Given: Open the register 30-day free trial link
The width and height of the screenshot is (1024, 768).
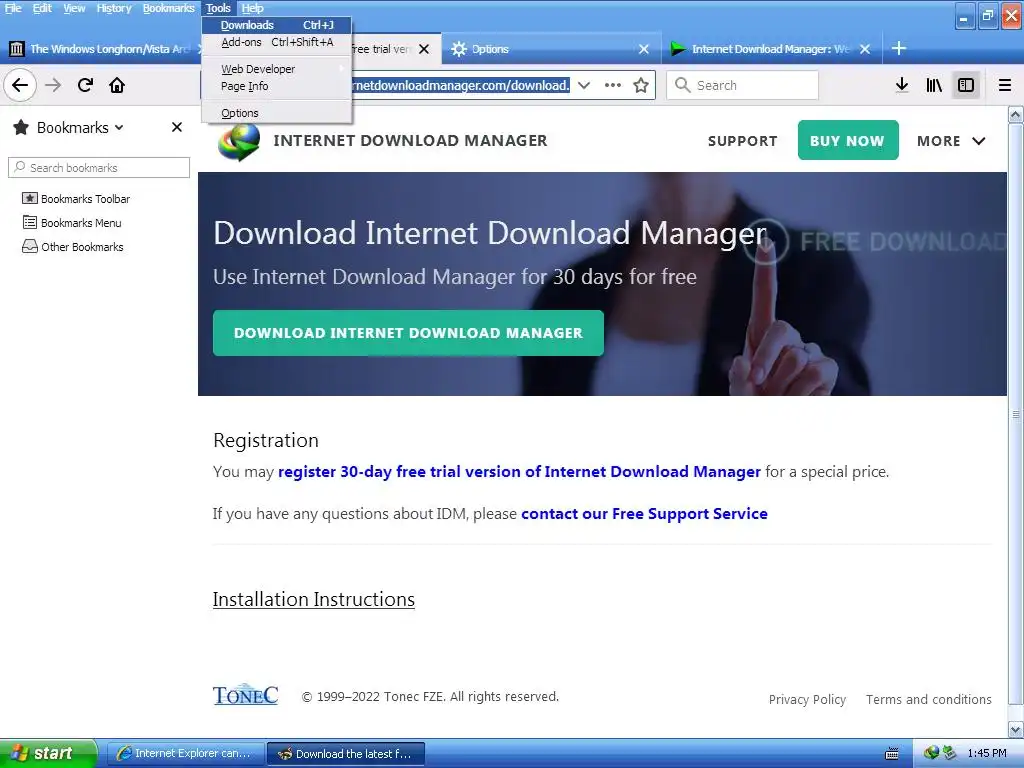Looking at the screenshot, I should [x=519, y=472].
